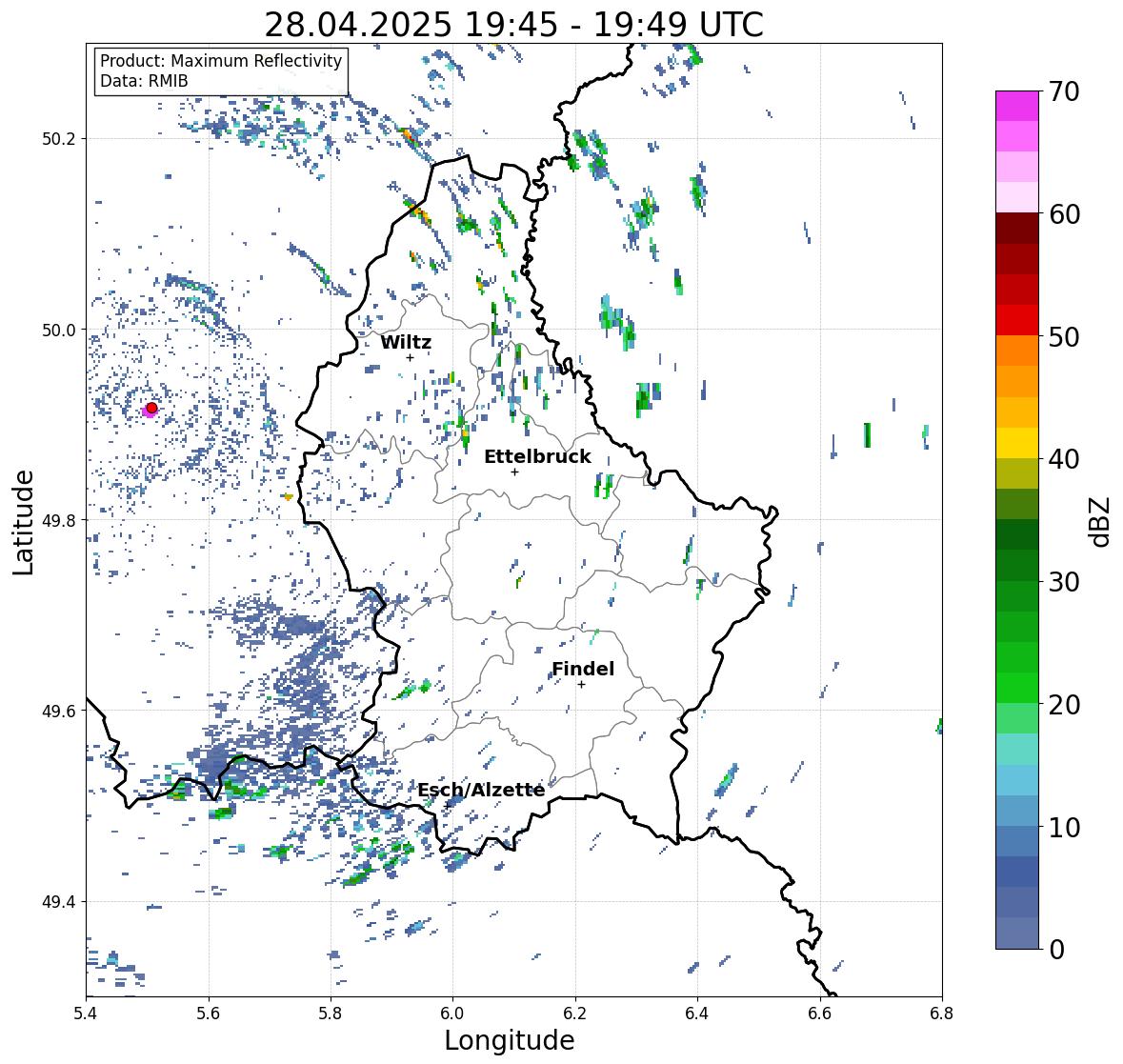
Task: Select the Esch/Alzette station label
Action: 481,790
